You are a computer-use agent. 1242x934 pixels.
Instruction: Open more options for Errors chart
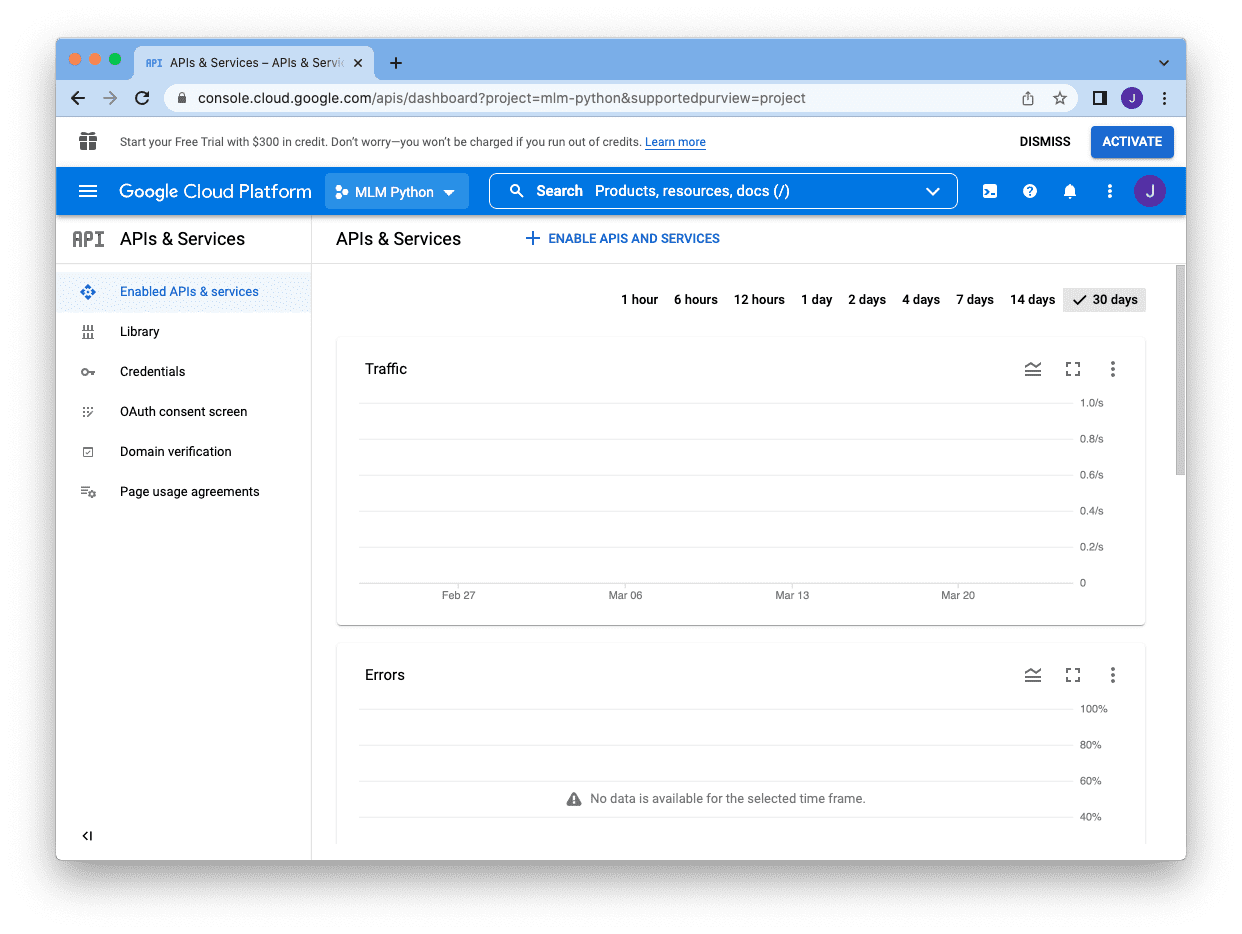1113,675
